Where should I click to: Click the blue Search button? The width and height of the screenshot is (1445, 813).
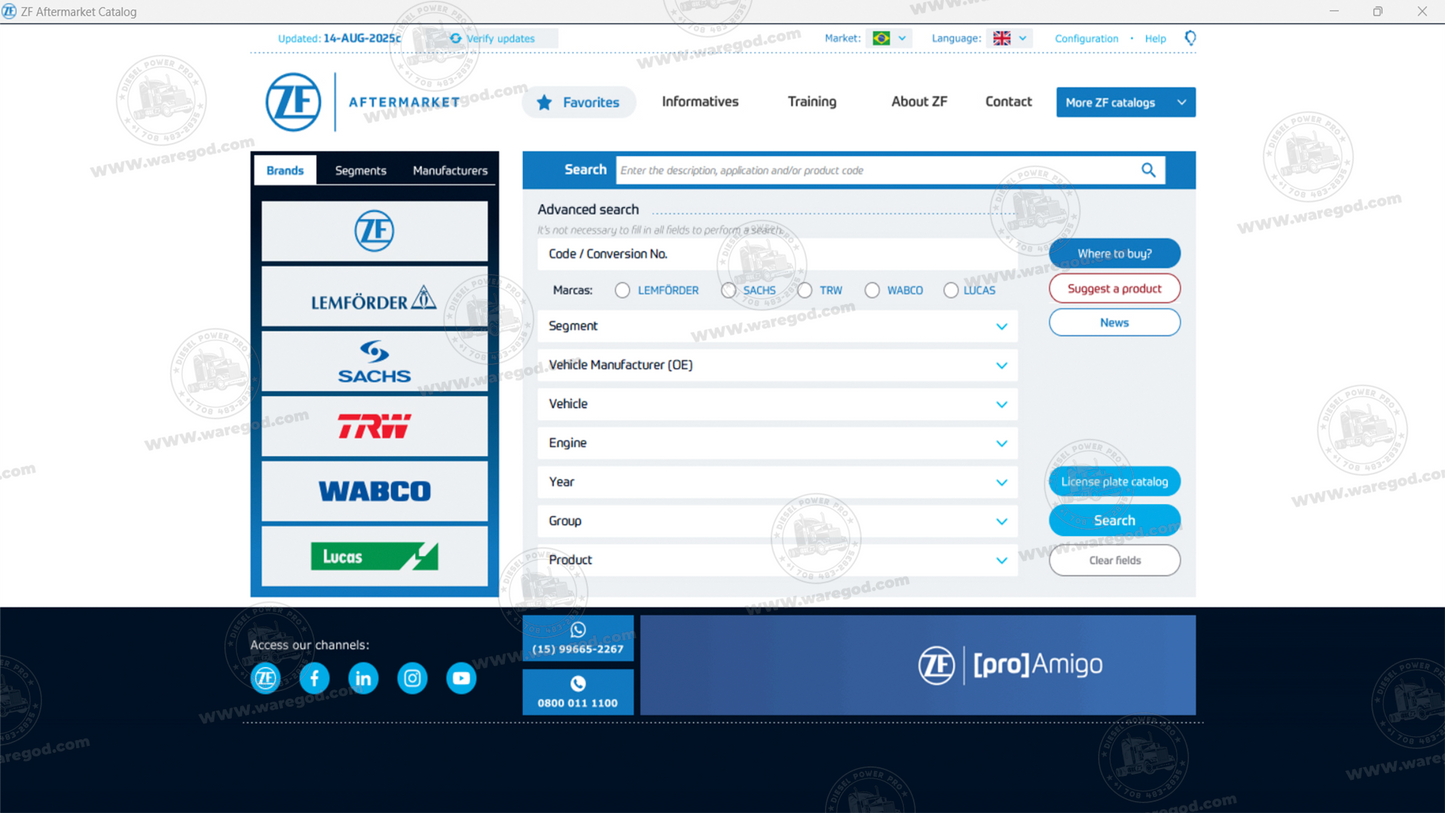(1114, 520)
